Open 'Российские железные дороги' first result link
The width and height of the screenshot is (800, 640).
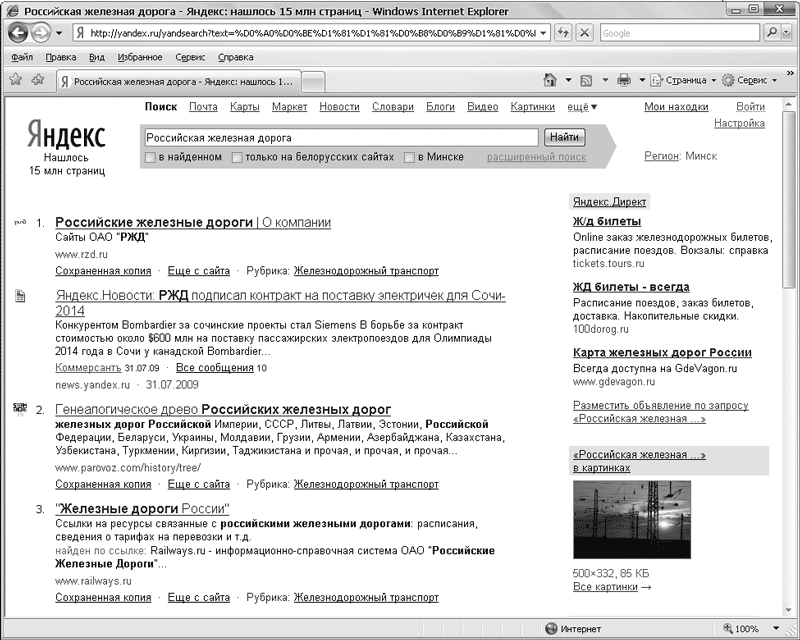[x=154, y=222]
